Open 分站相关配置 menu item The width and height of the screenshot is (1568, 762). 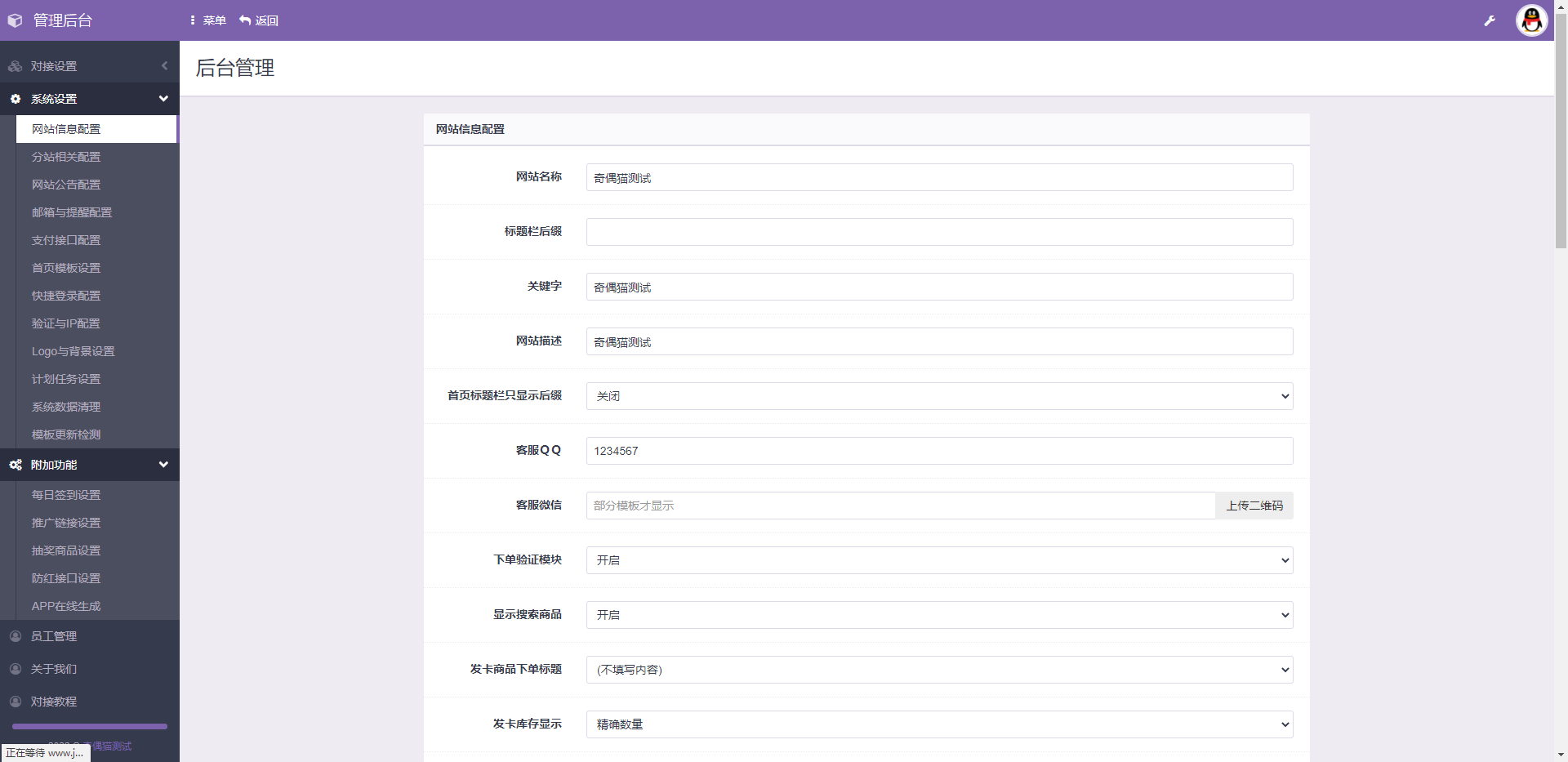coord(96,157)
